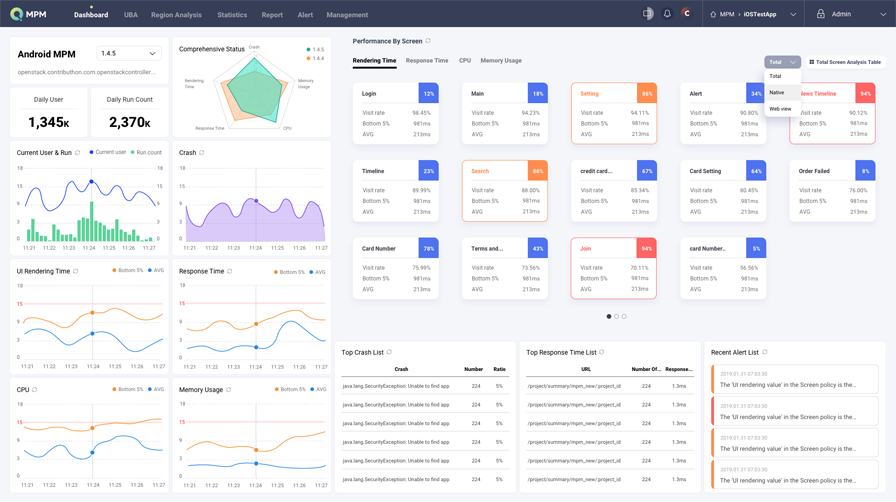Refresh the Crash chart

202,153
